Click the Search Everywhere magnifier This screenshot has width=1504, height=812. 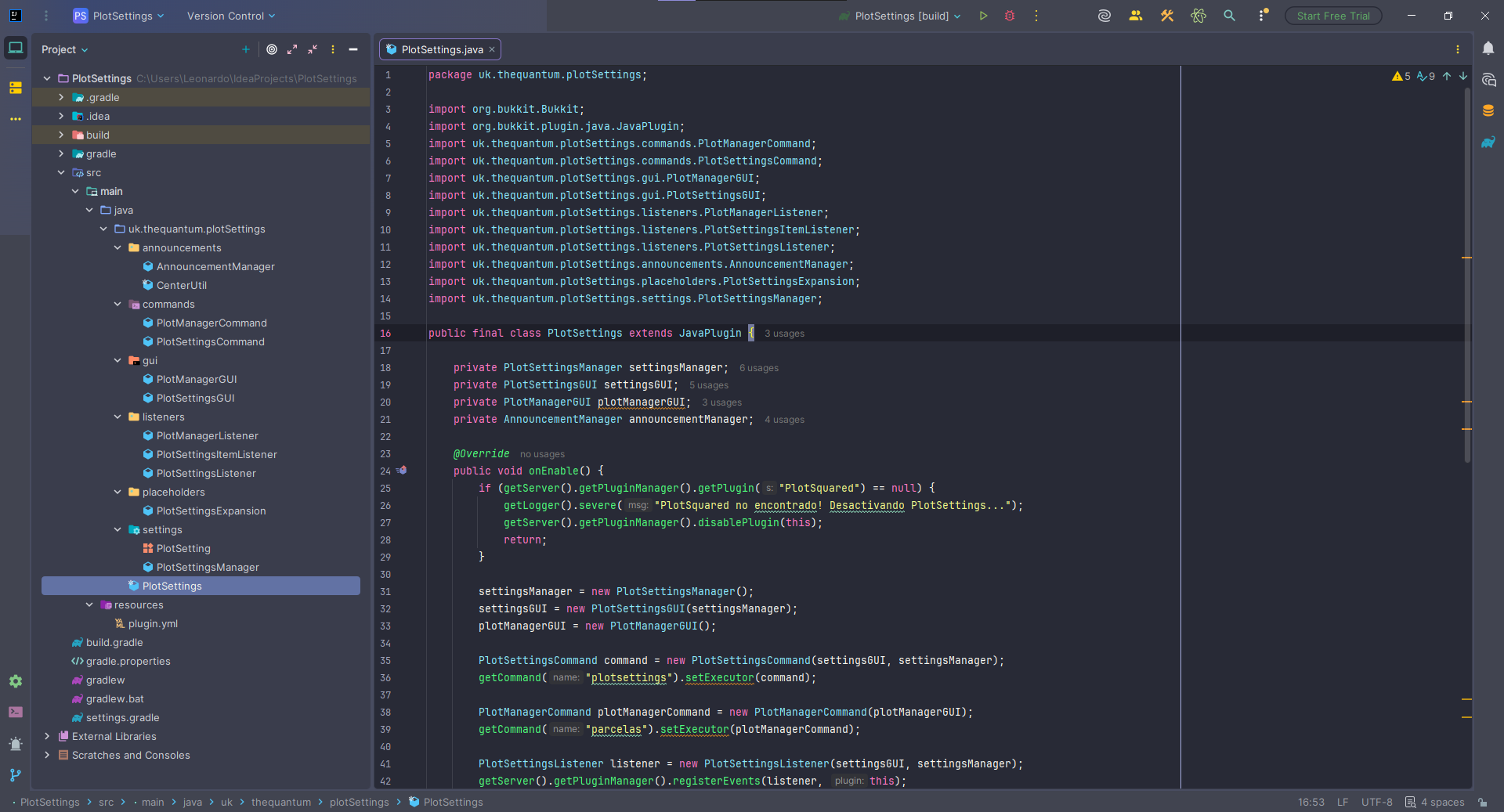[x=1230, y=16]
